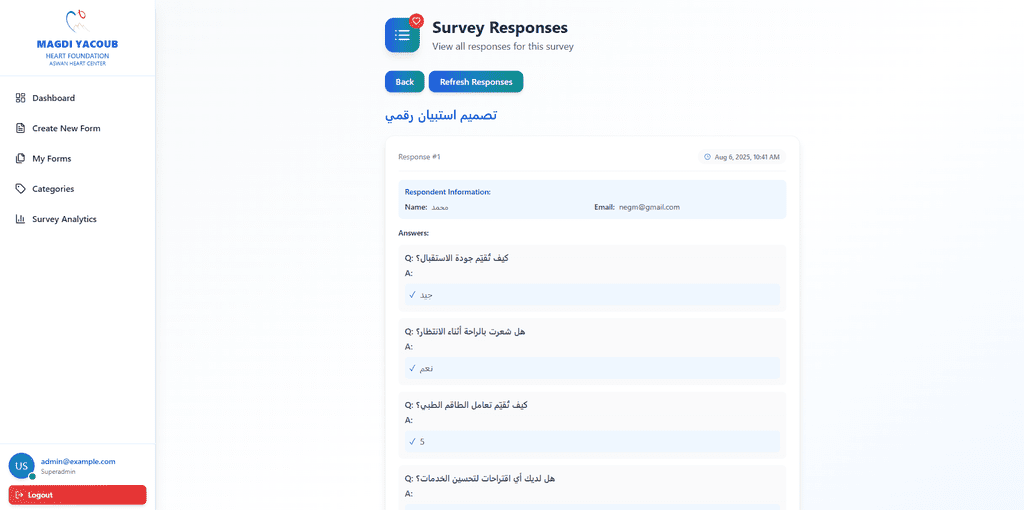Click the clock icon beside Aug 6 timestamp

pyautogui.click(x=707, y=157)
